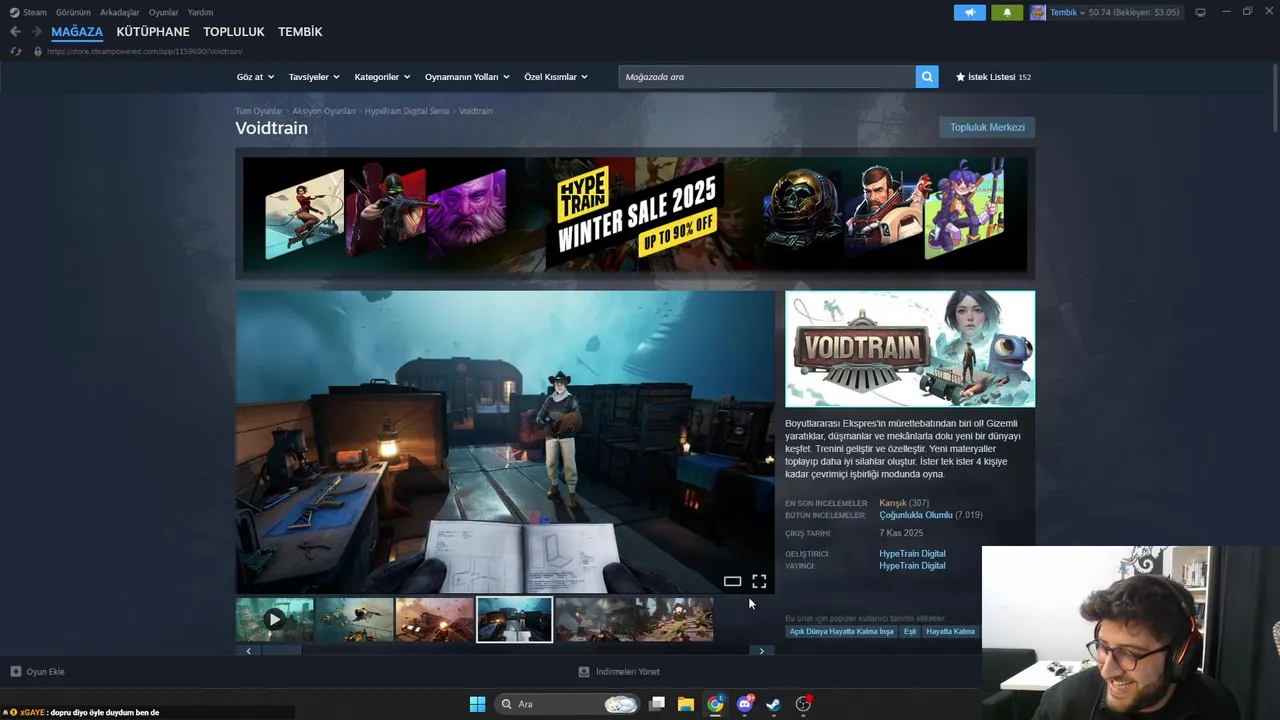This screenshot has width=1280, height=720.
Task: Open the HypeTrain Digital publisher link
Action: point(912,566)
